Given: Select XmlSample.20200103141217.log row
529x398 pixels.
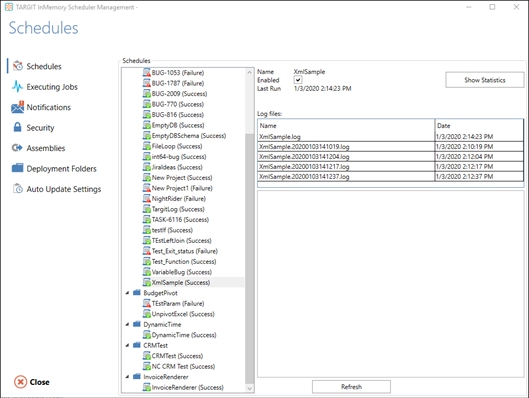Looking at the screenshot, I should click(390, 166).
